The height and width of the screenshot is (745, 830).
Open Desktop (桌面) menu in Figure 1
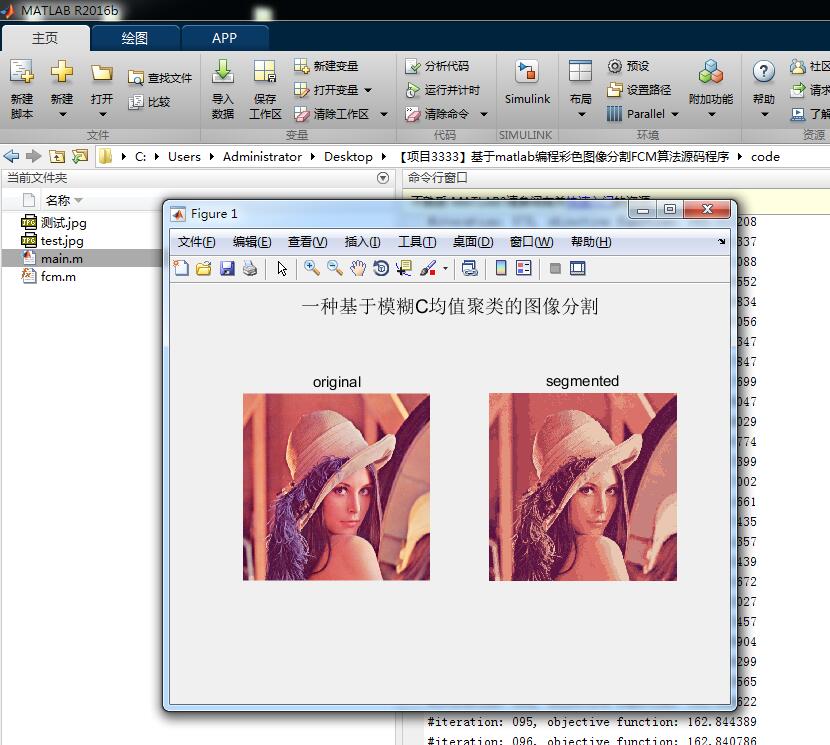point(473,242)
